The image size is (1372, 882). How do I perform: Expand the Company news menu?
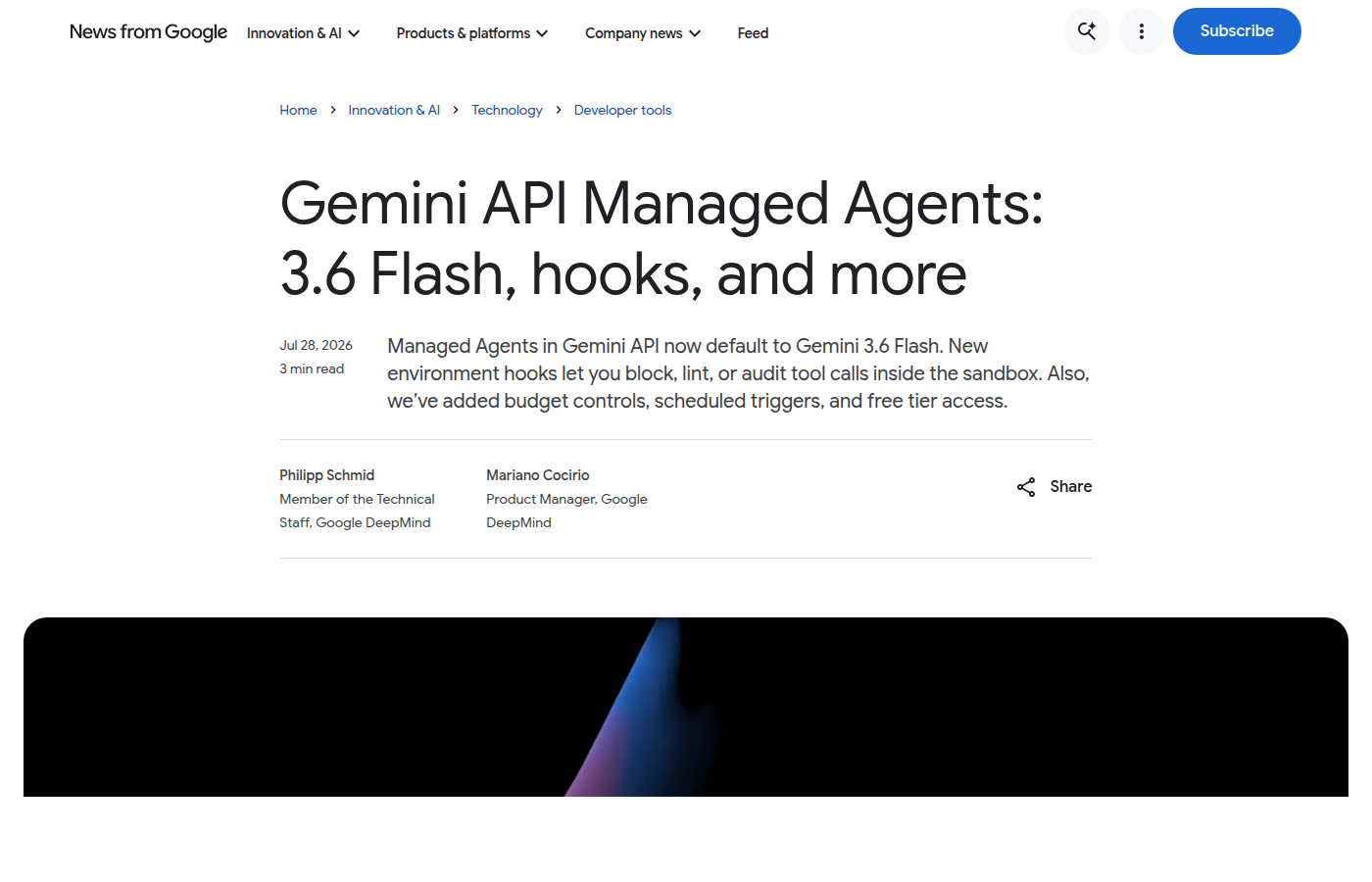[643, 33]
